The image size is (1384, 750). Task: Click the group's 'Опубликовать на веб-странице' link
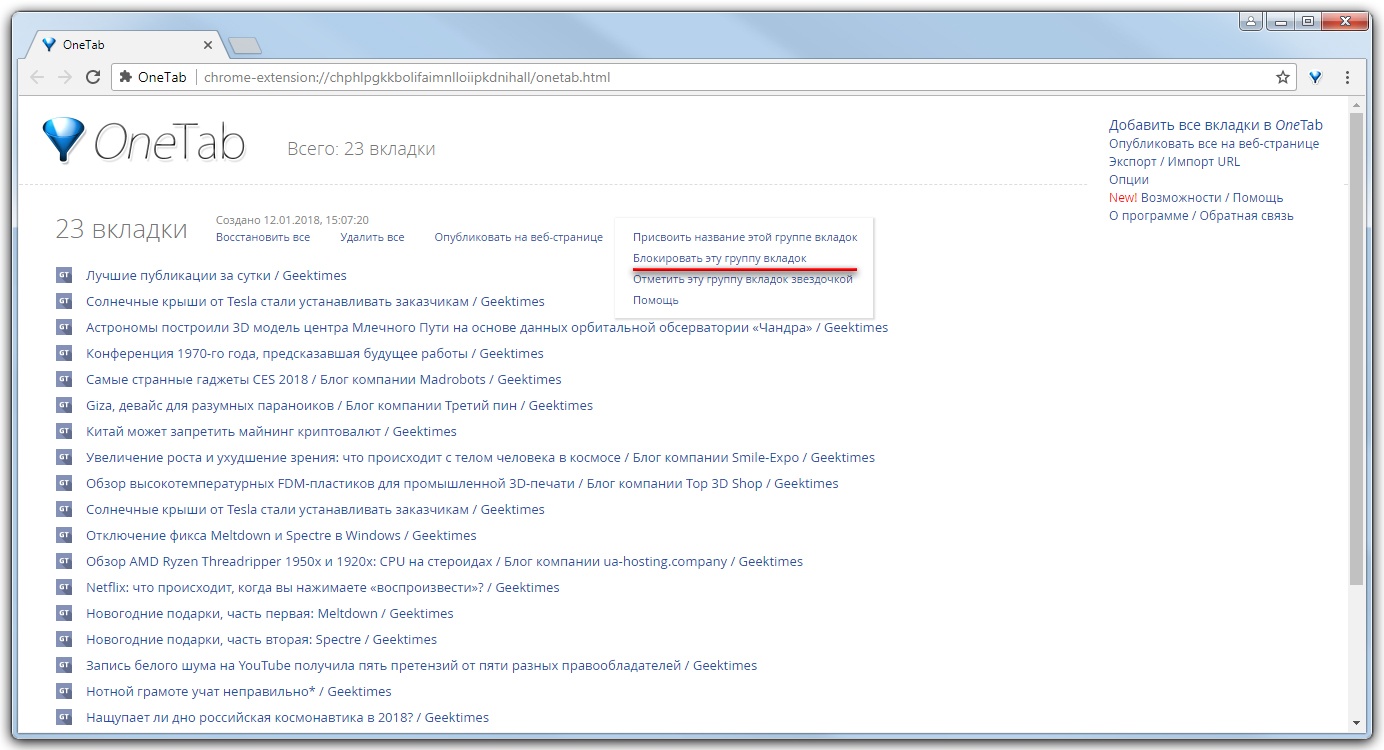tap(519, 237)
